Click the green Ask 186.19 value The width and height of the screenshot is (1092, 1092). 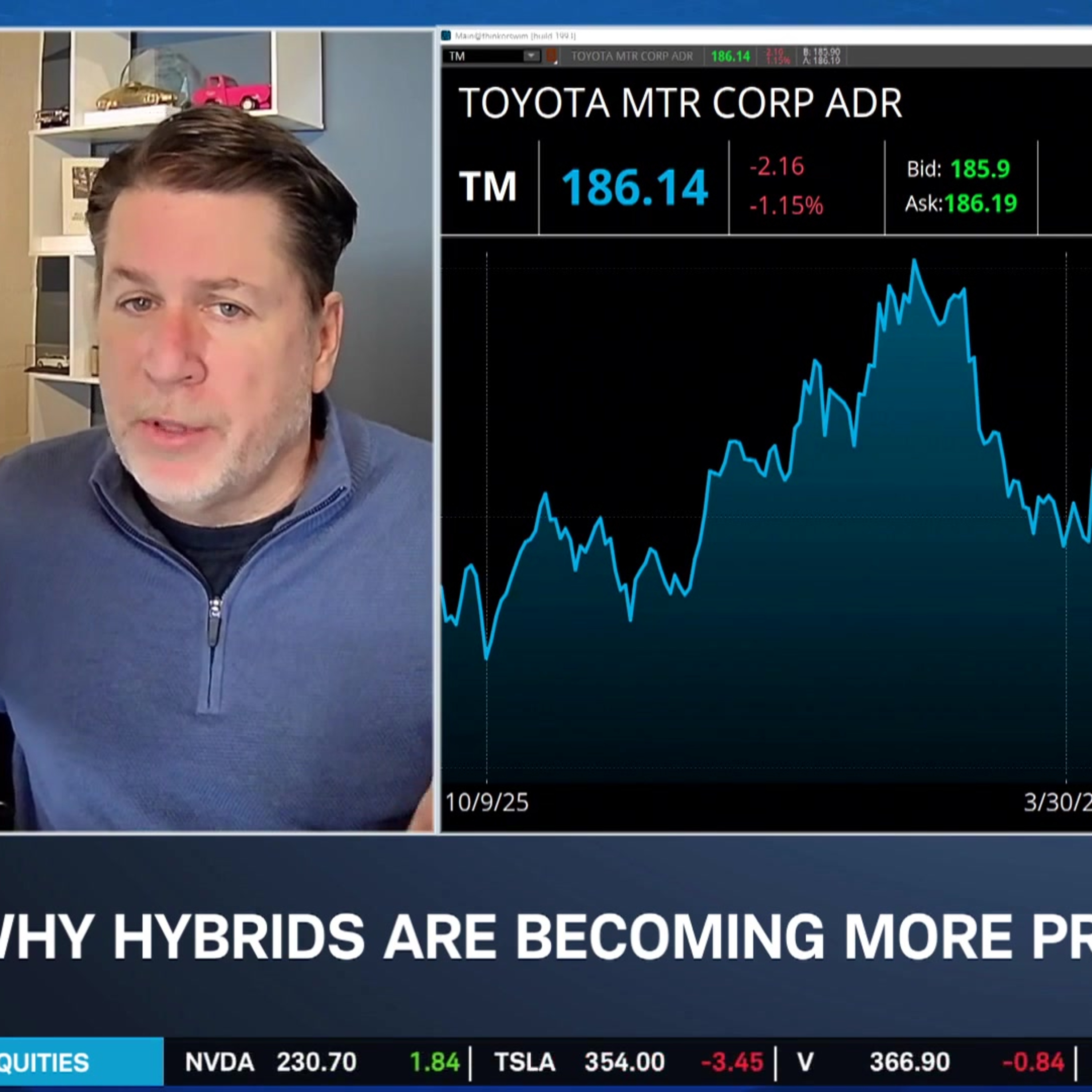pos(980,203)
